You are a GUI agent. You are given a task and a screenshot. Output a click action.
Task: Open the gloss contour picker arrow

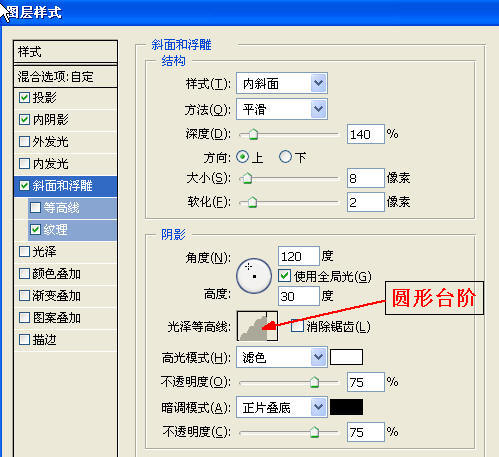coord(272,326)
